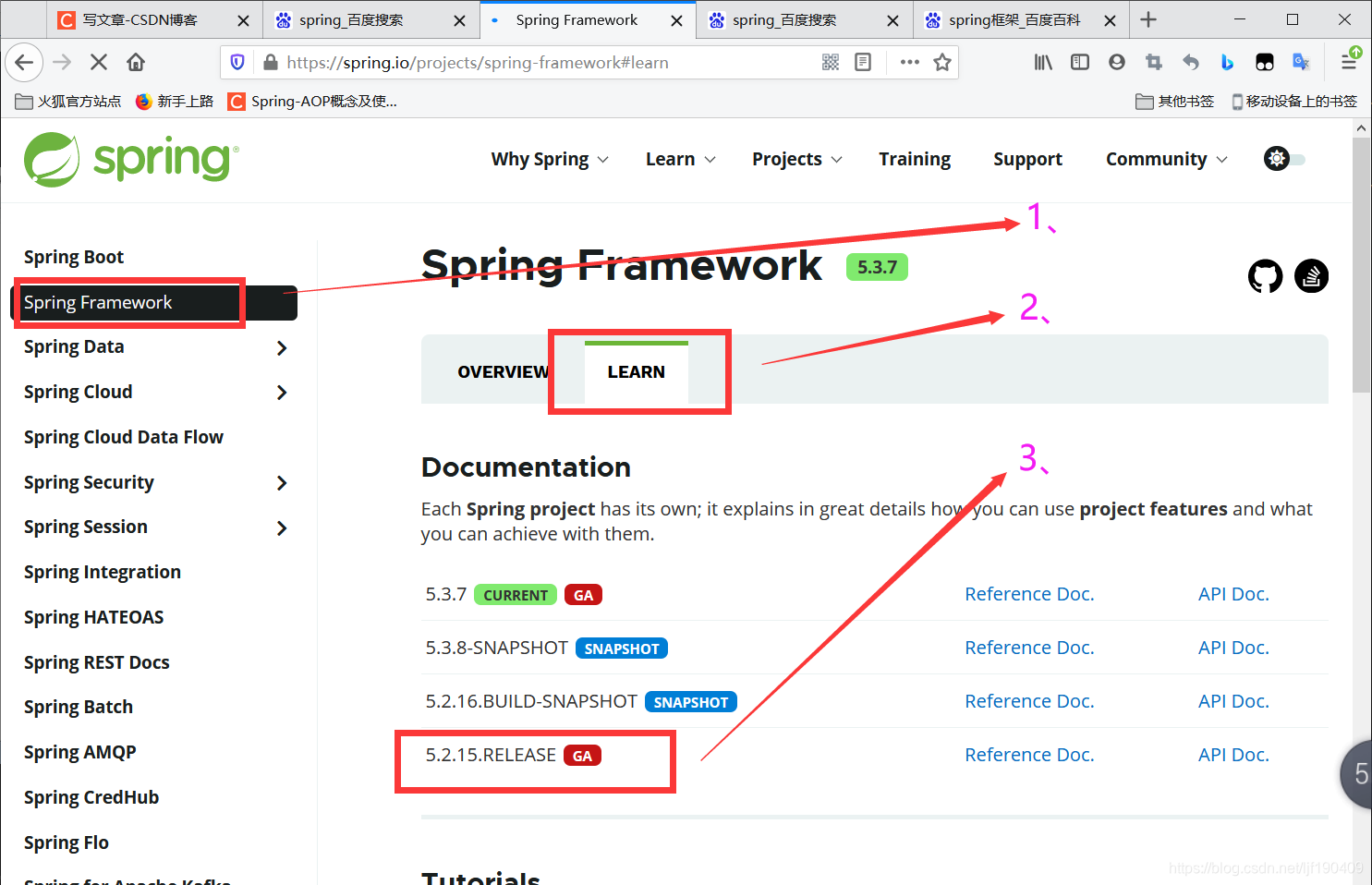This screenshot has width=1372, height=885.
Task: Expand Spring Cloud submenu arrow
Action: (x=282, y=393)
